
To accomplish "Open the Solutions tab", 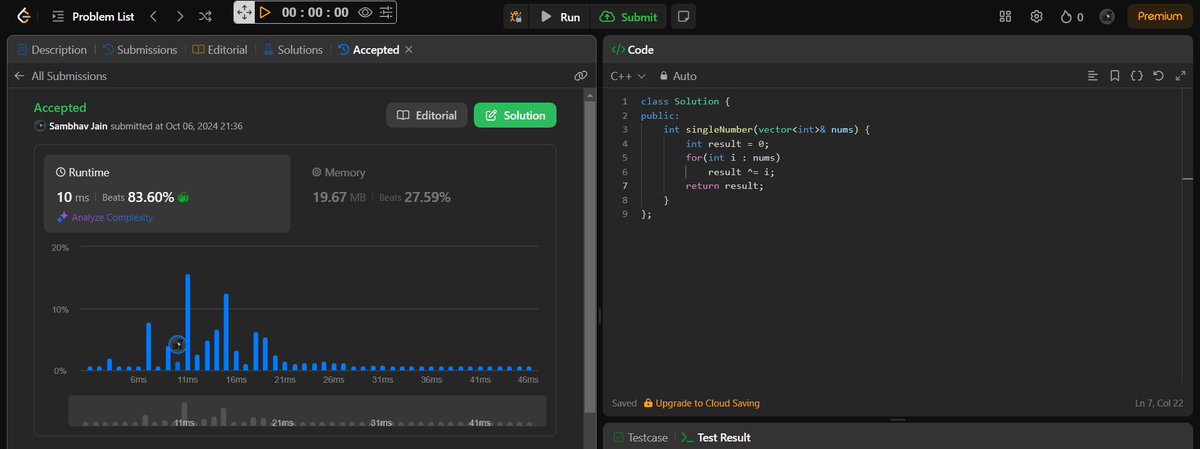I will (293, 49).
